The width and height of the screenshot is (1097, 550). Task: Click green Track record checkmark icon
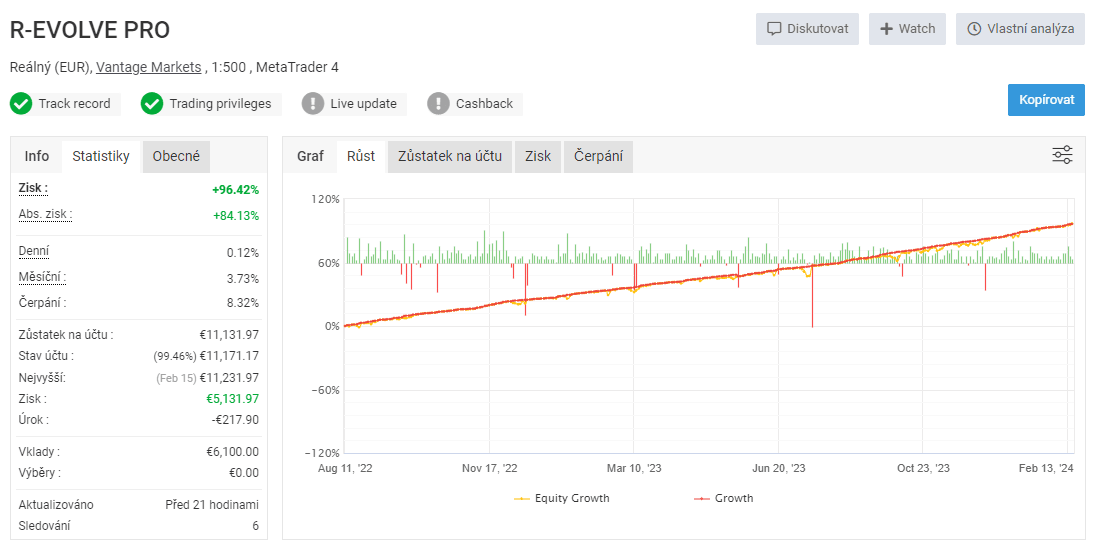pos(22,104)
